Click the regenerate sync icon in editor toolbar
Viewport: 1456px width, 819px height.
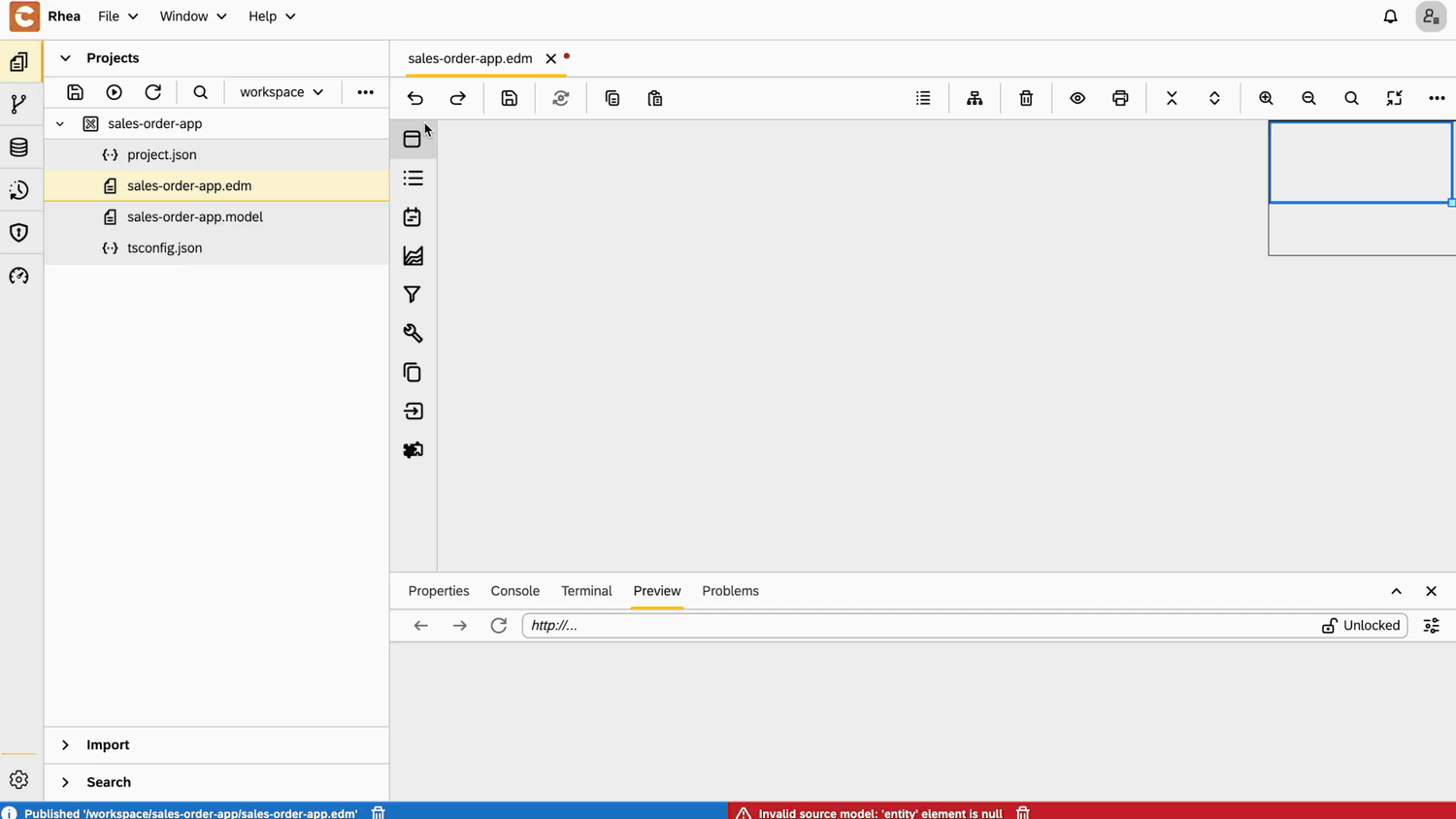(x=561, y=98)
